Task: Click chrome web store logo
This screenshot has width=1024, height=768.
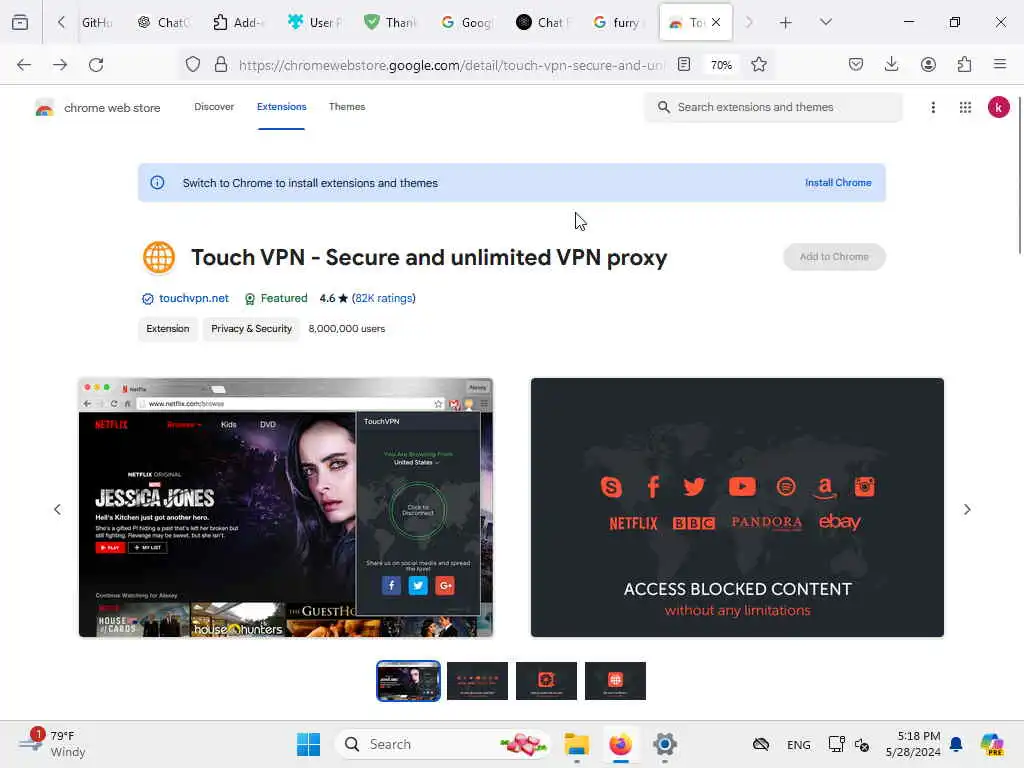Action: coord(98,108)
